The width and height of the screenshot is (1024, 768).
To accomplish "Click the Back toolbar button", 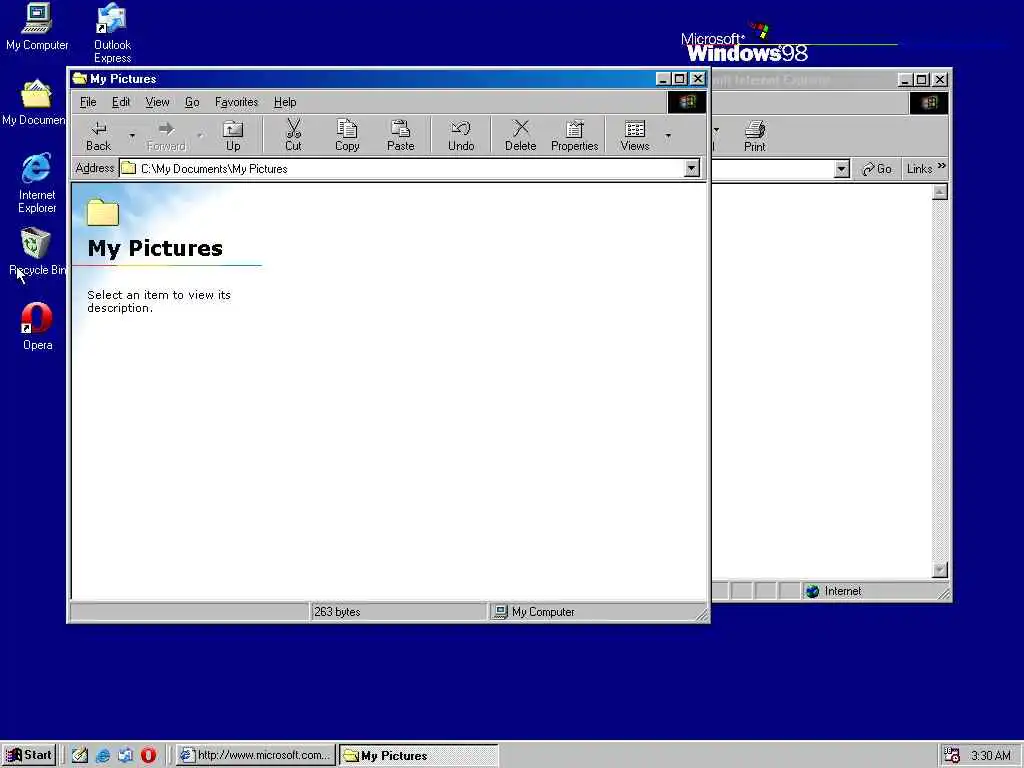I will [x=99, y=135].
